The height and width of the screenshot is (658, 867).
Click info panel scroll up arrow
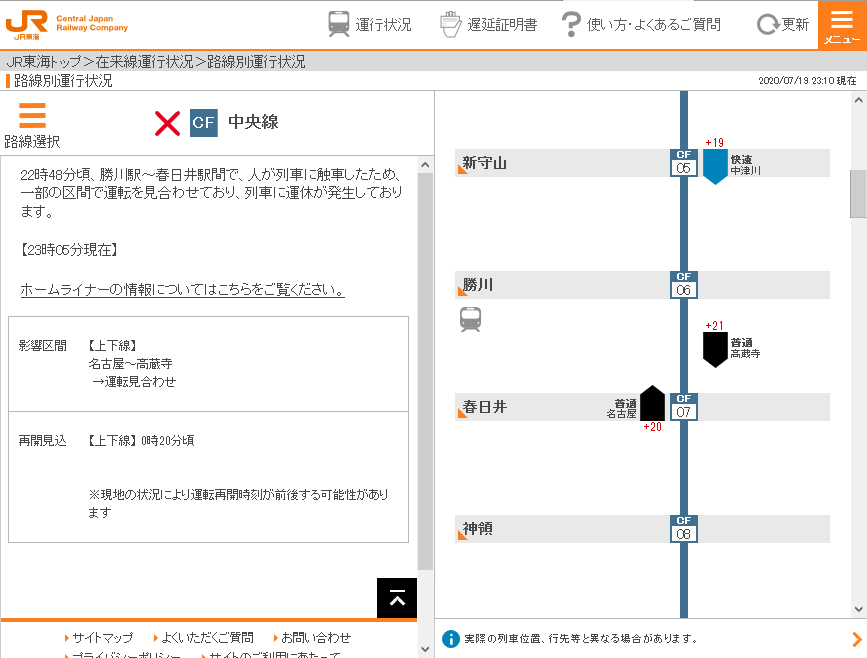[425, 165]
